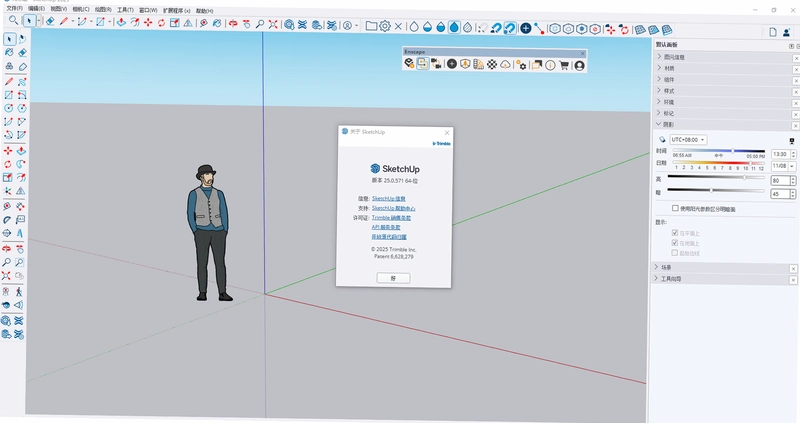Toggle 在地面上 checkbox
Image resolution: width=800 pixels, height=423 pixels.
click(x=675, y=243)
